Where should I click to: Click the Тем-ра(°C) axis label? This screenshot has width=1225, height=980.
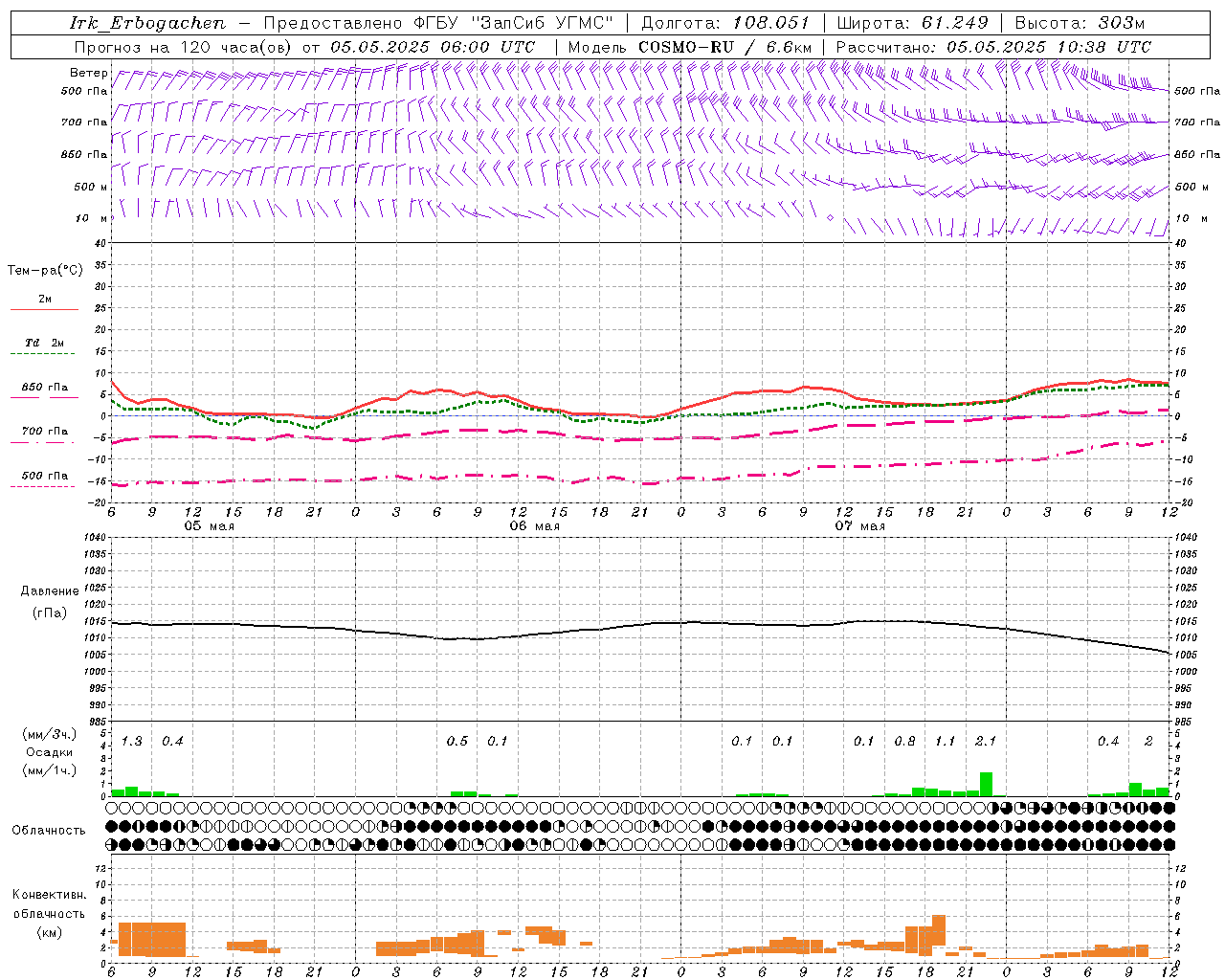pyautogui.click(x=45, y=271)
